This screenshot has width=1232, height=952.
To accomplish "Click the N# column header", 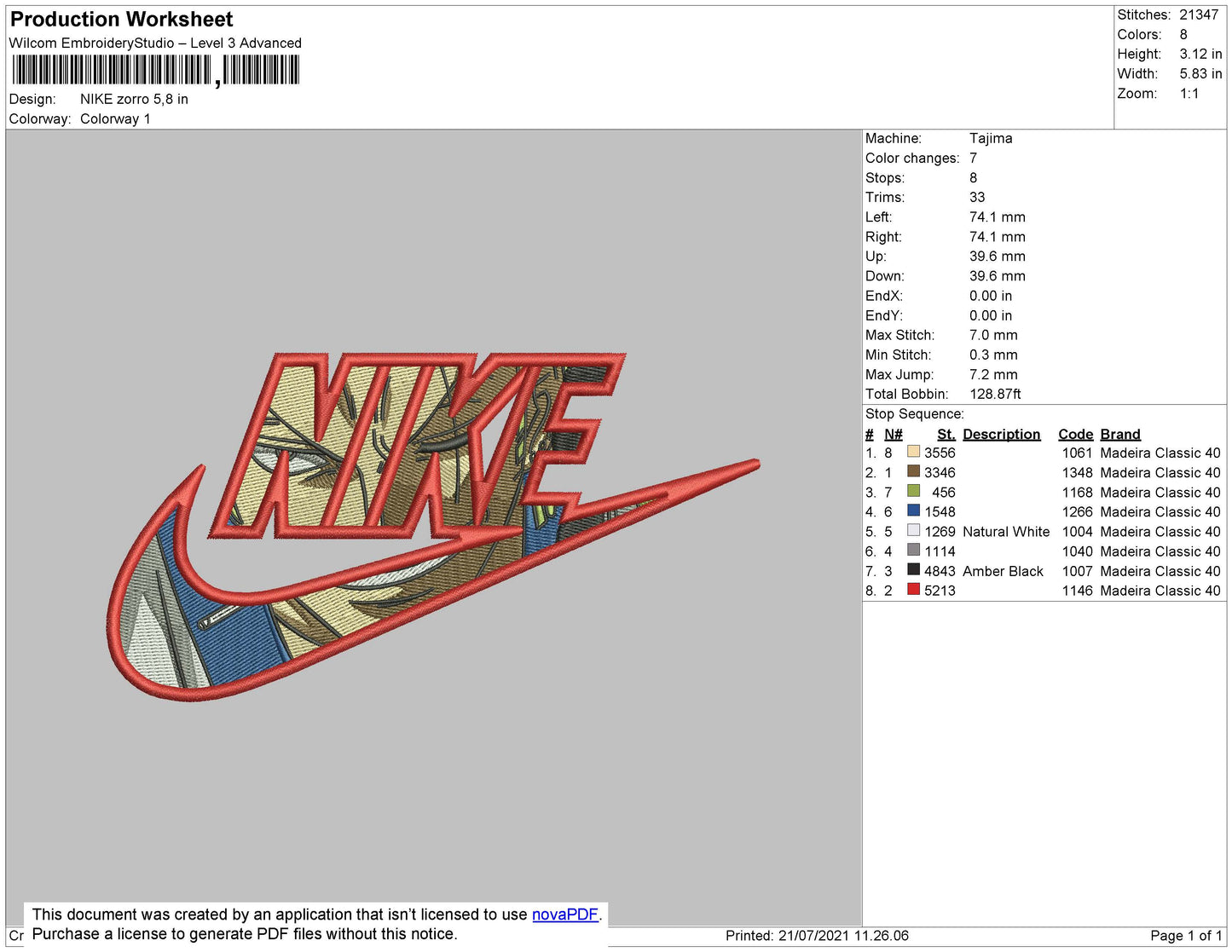I will 893,434.
